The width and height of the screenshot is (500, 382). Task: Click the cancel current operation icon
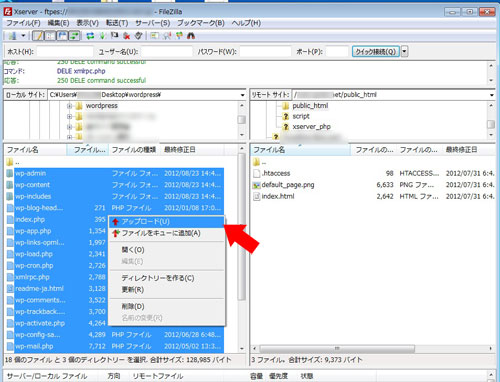pyautogui.click(x=114, y=36)
